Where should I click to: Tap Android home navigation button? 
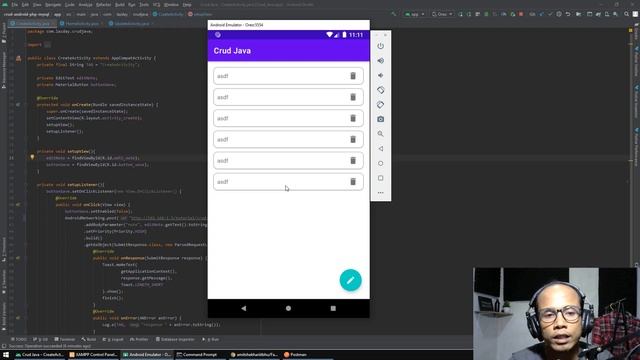288,309
